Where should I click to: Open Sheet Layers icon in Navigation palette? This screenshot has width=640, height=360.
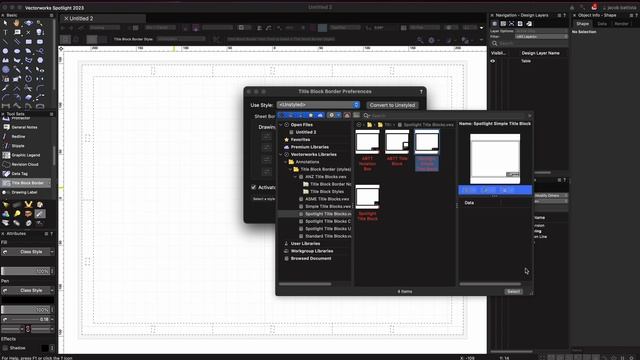[x=503, y=24]
